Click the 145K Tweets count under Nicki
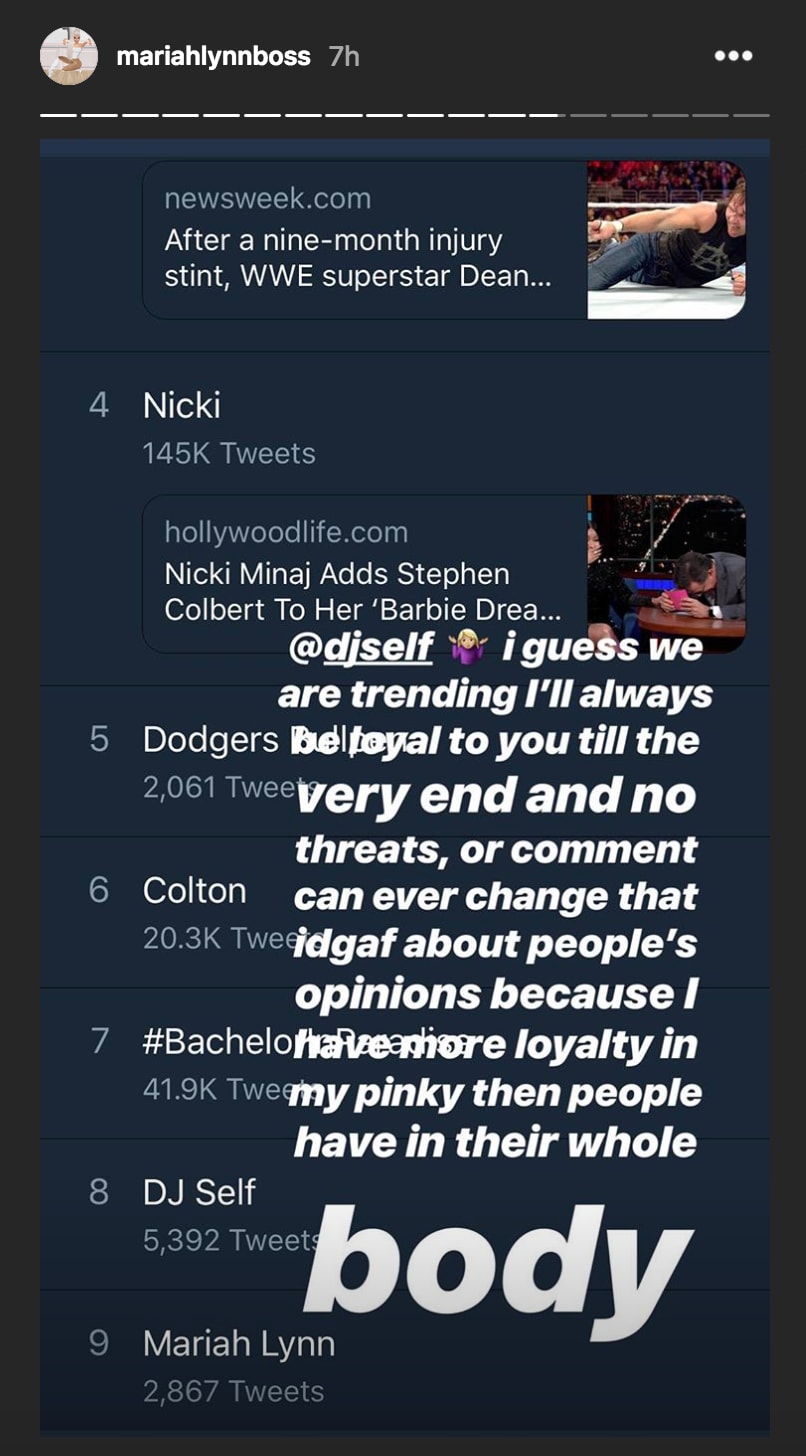This screenshot has height=1456, width=806. point(228,453)
